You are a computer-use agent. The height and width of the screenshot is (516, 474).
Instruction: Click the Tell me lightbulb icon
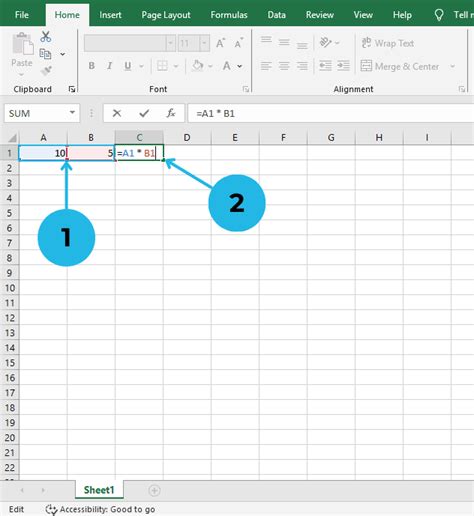coord(439,15)
